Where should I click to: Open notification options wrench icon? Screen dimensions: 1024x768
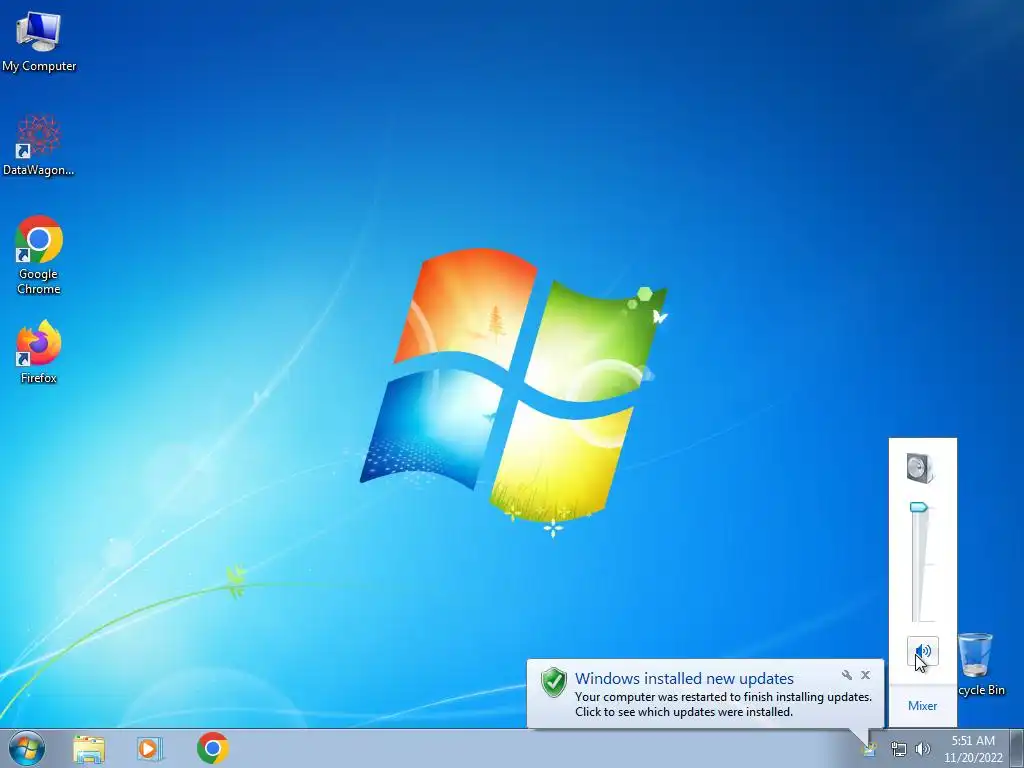coord(847,675)
